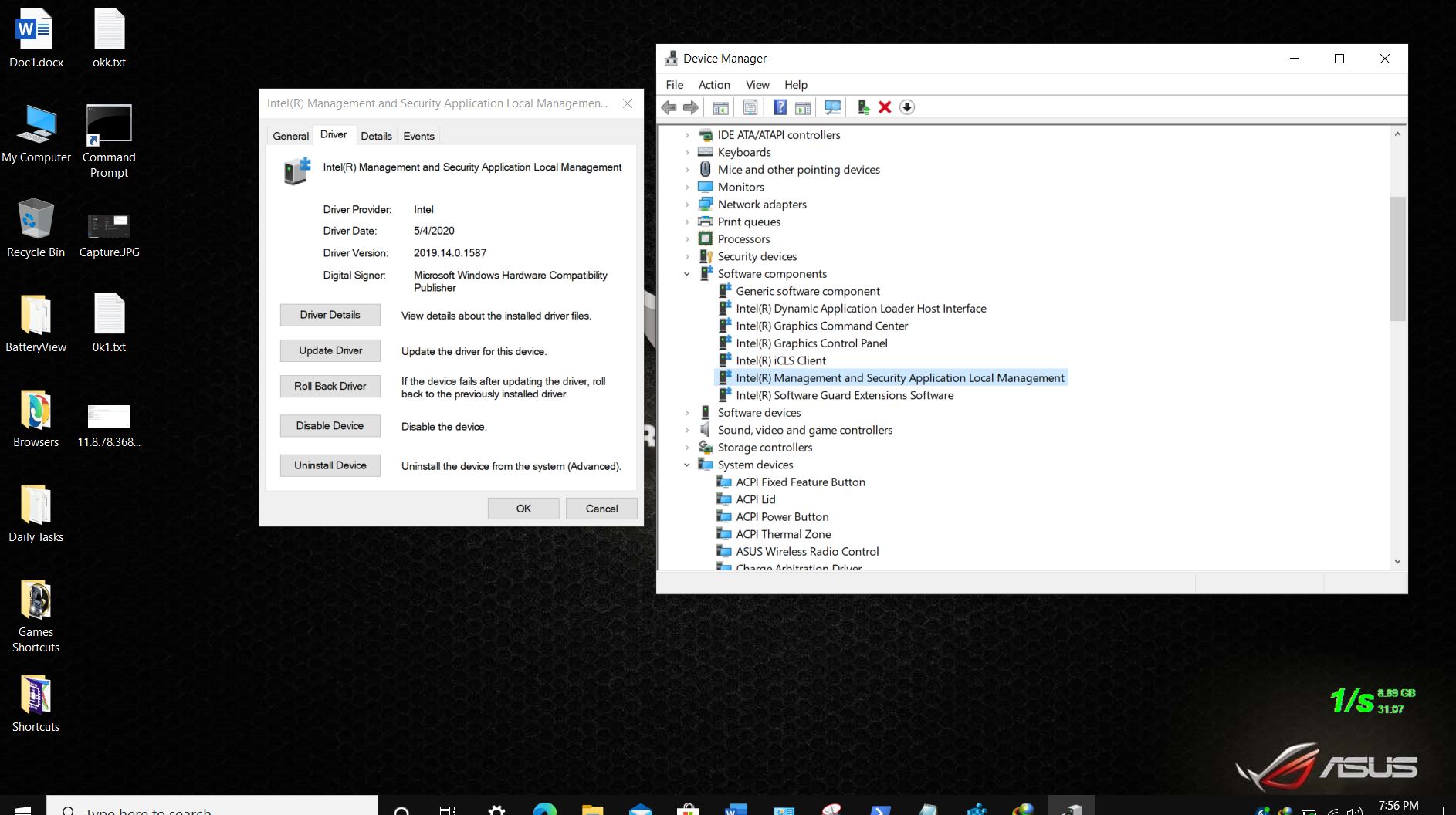Screen dimensions: 1456x815
Task: Cancel the driver properties dialog
Action: 601,509
